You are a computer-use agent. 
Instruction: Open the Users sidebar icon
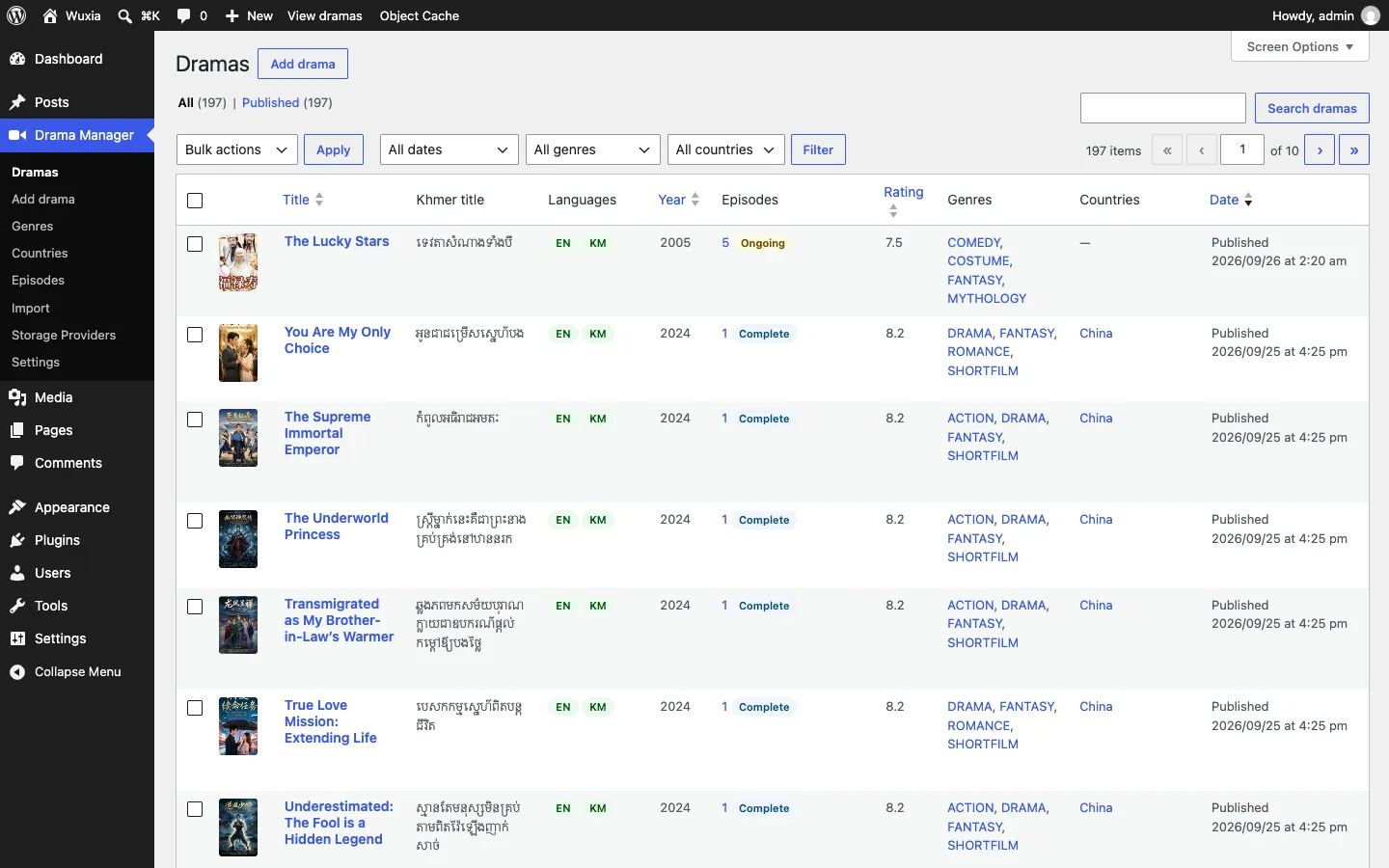17,573
